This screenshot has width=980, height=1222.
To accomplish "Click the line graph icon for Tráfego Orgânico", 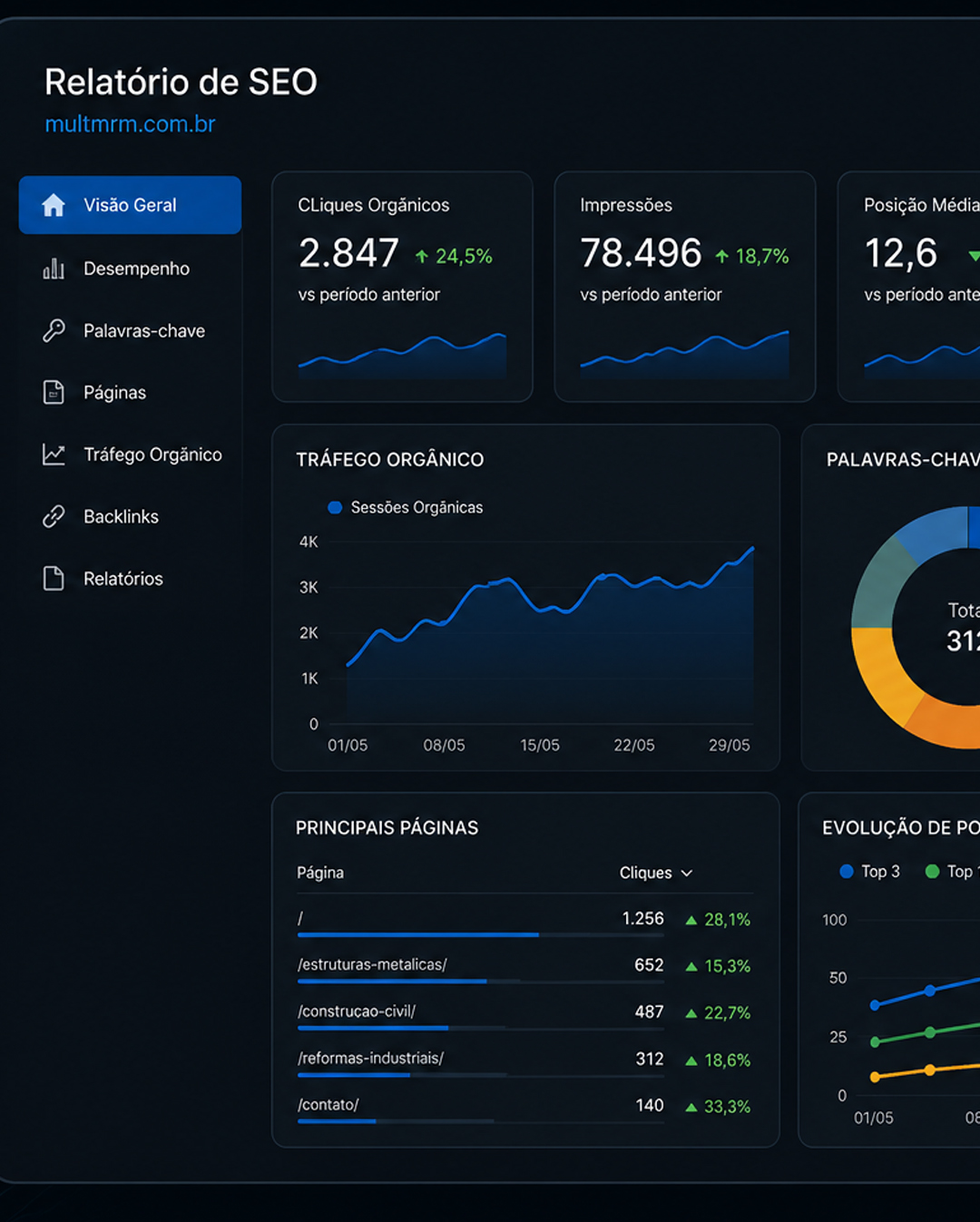I will pos(54,455).
